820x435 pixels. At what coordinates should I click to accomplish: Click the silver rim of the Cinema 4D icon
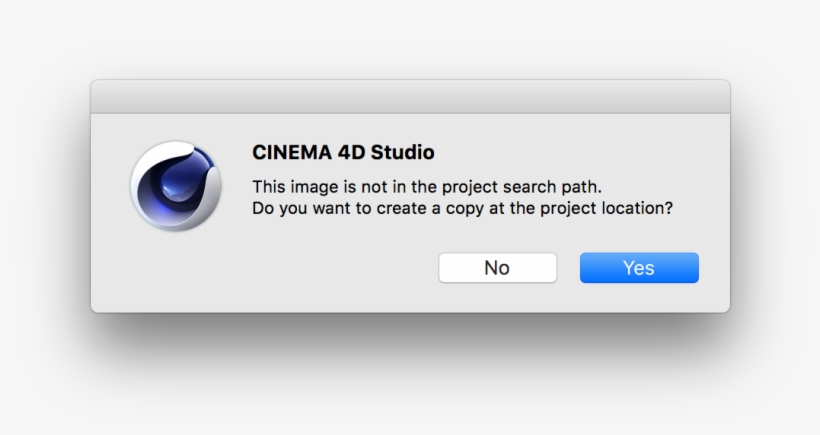coord(139,201)
